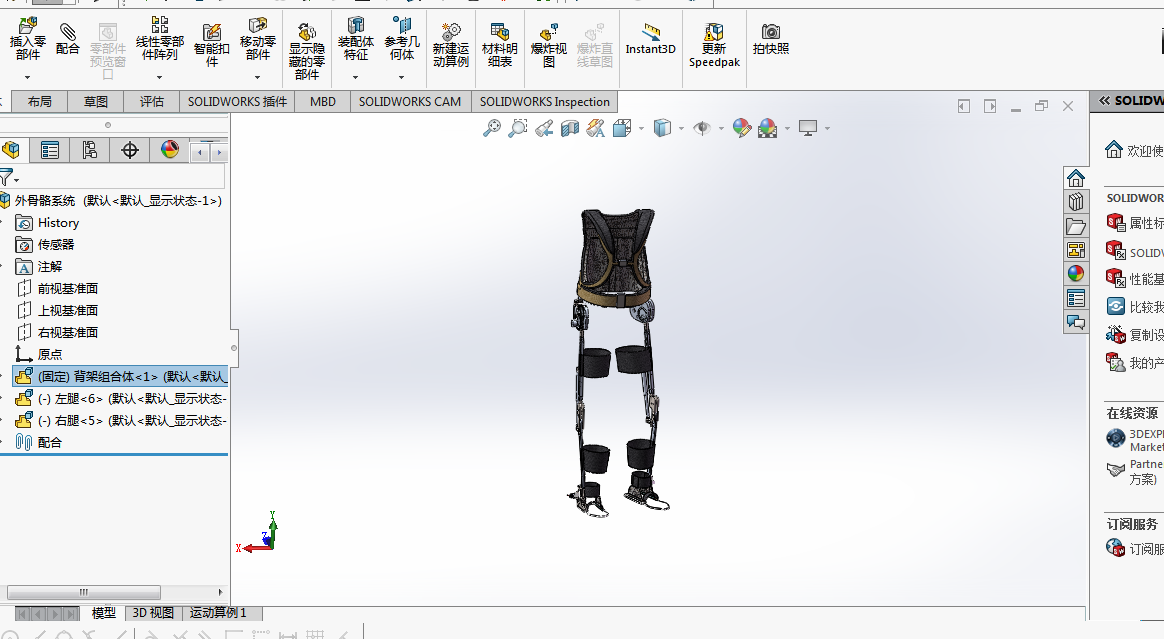Image resolution: width=1164 pixels, height=639 pixels.
Task: Switch to the 草图 tab
Action: [95, 102]
